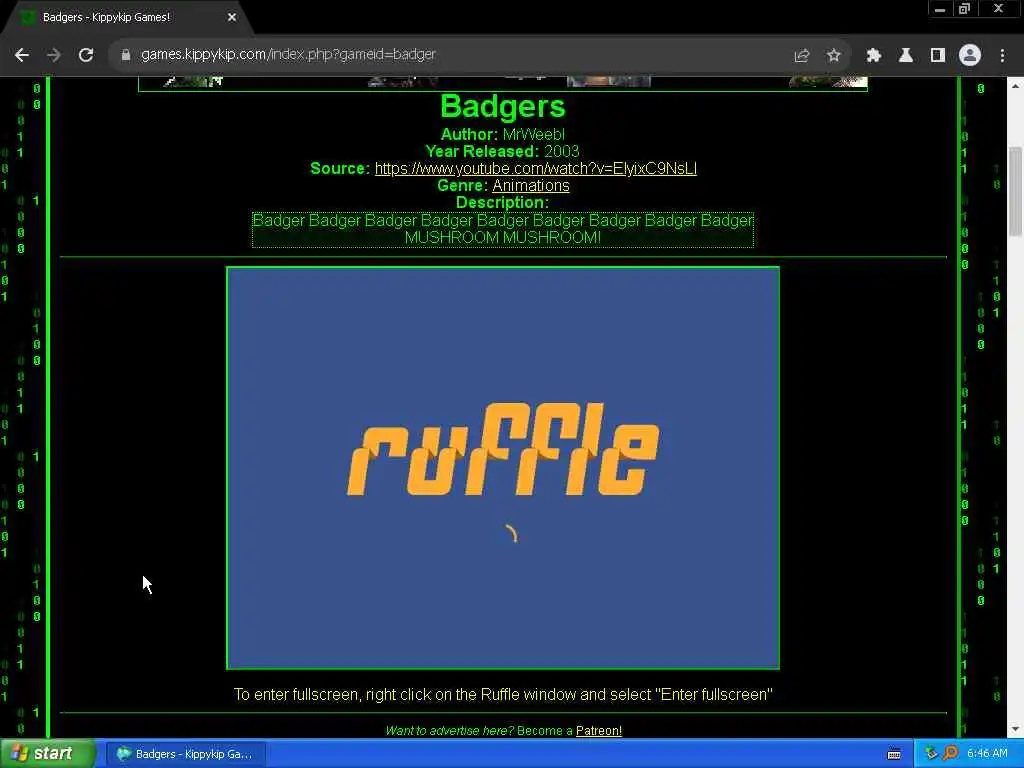Image resolution: width=1024 pixels, height=768 pixels.
Task: Click the browser forward arrow
Action: click(54, 55)
